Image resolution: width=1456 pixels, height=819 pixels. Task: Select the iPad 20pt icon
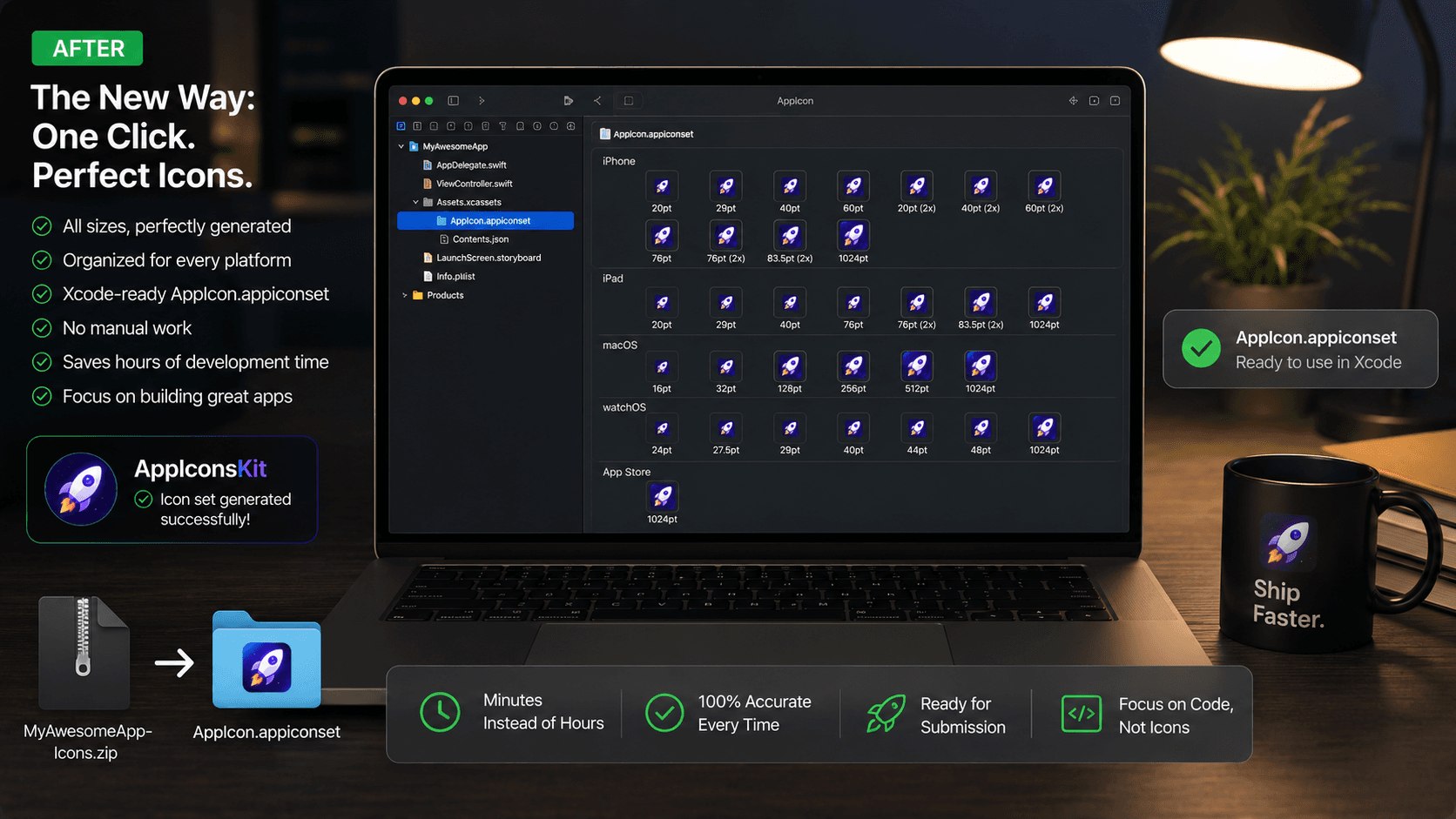click(662, 303)
